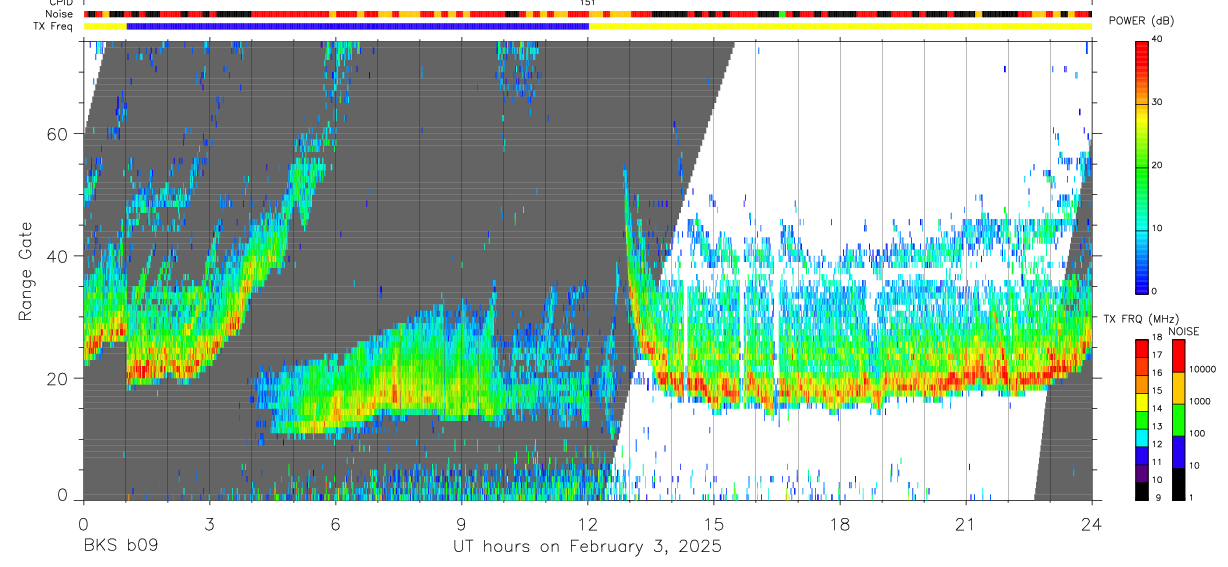Click UT hour tick label 12 on x-axis
Screen dimensions: 1228x567
tap(587, 524)
